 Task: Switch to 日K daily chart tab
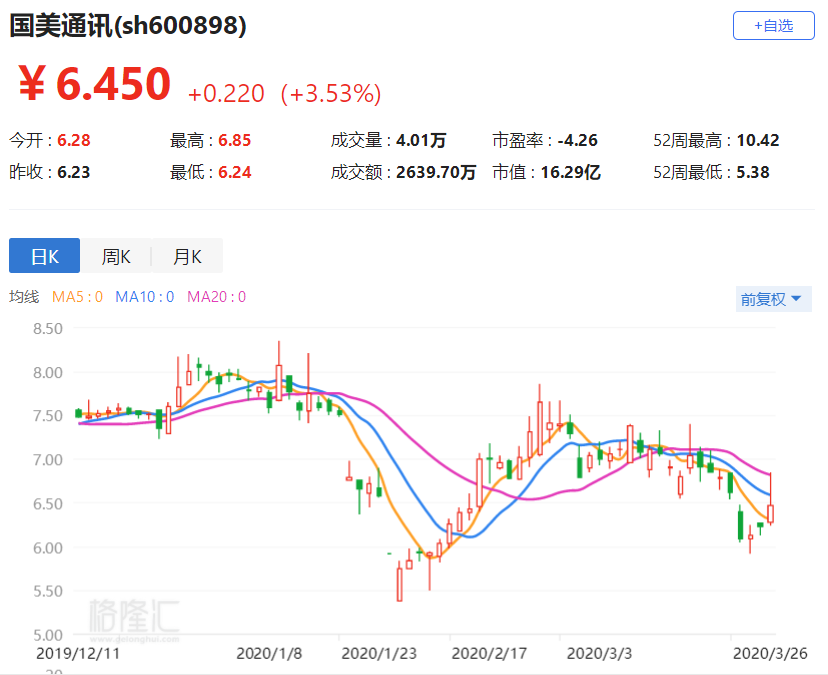pyautogui.click(x=44, y=256)
